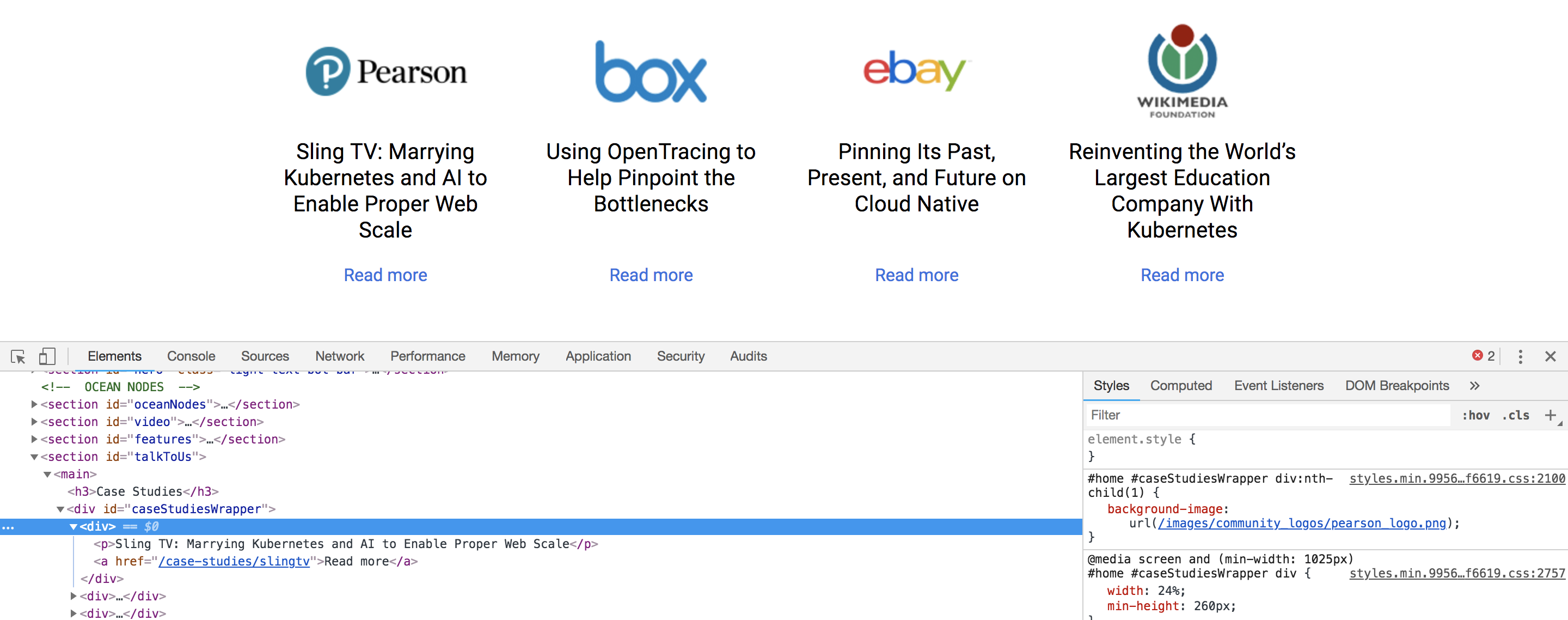The image size is (1568, 620).
Task: Toggle the :hov element state panel
Action: click(x=1475, y=415)
